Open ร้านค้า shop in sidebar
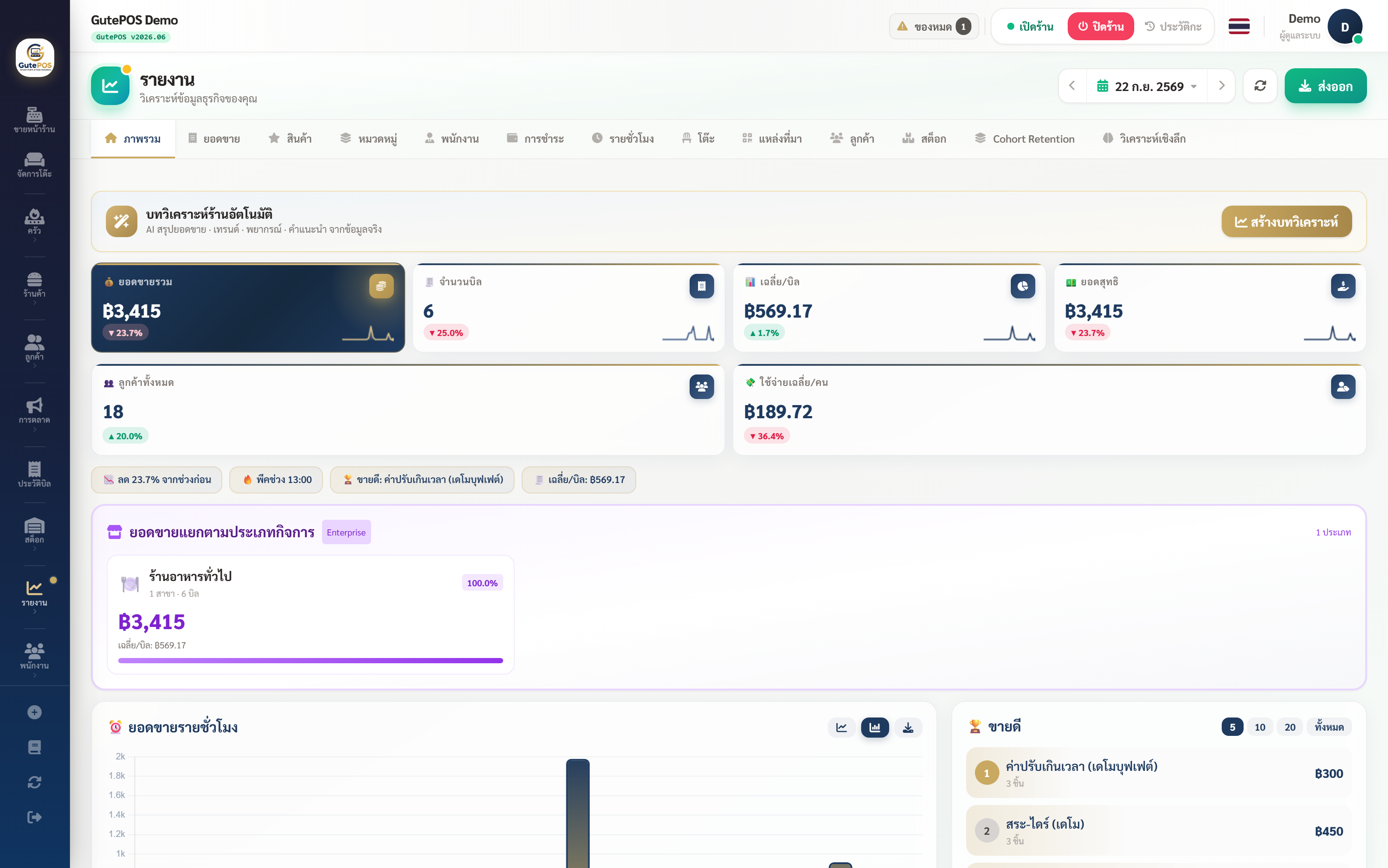1388x868 pixels. pos(35,284)
